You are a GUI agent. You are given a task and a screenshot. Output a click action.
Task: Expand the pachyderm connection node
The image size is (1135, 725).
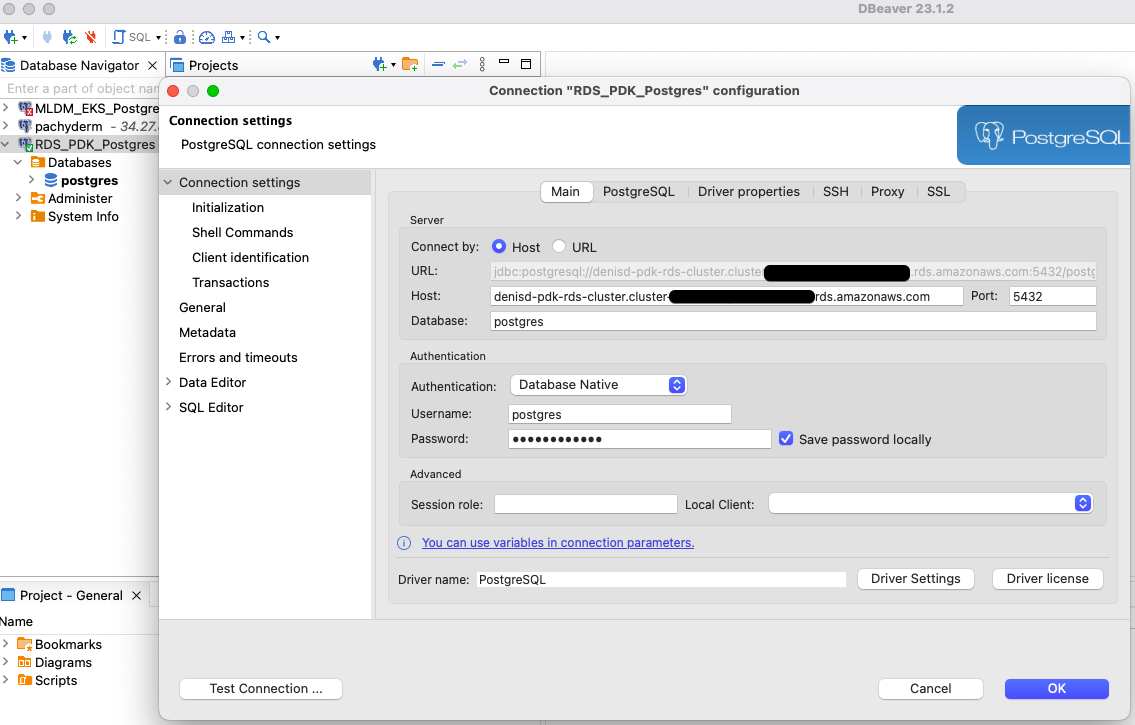(x=6, y=126)
